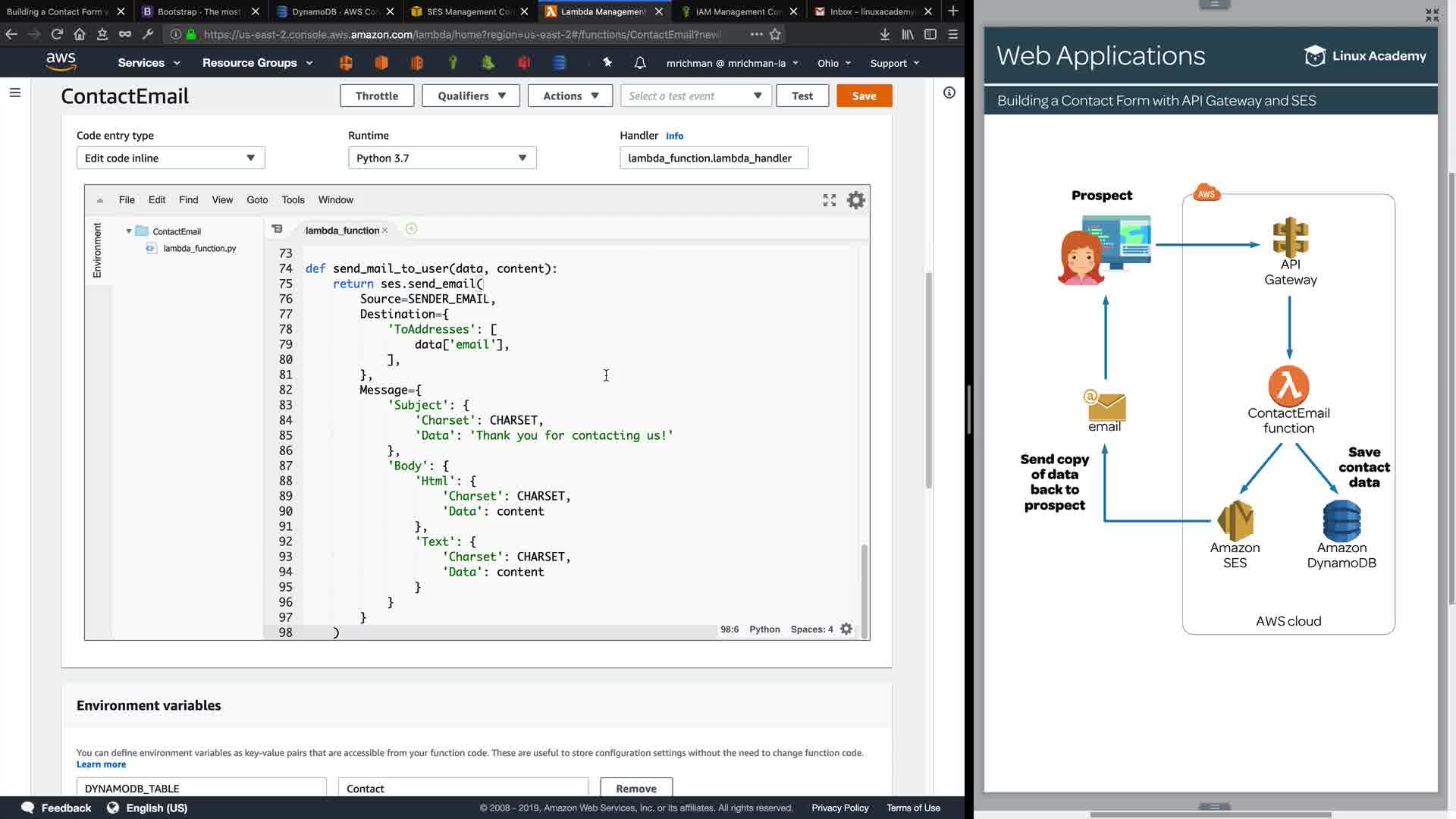This screenshot has height=819, width=1456.
Task: Expand the Code entry type dropdown
Action: [x=171, y=158]
